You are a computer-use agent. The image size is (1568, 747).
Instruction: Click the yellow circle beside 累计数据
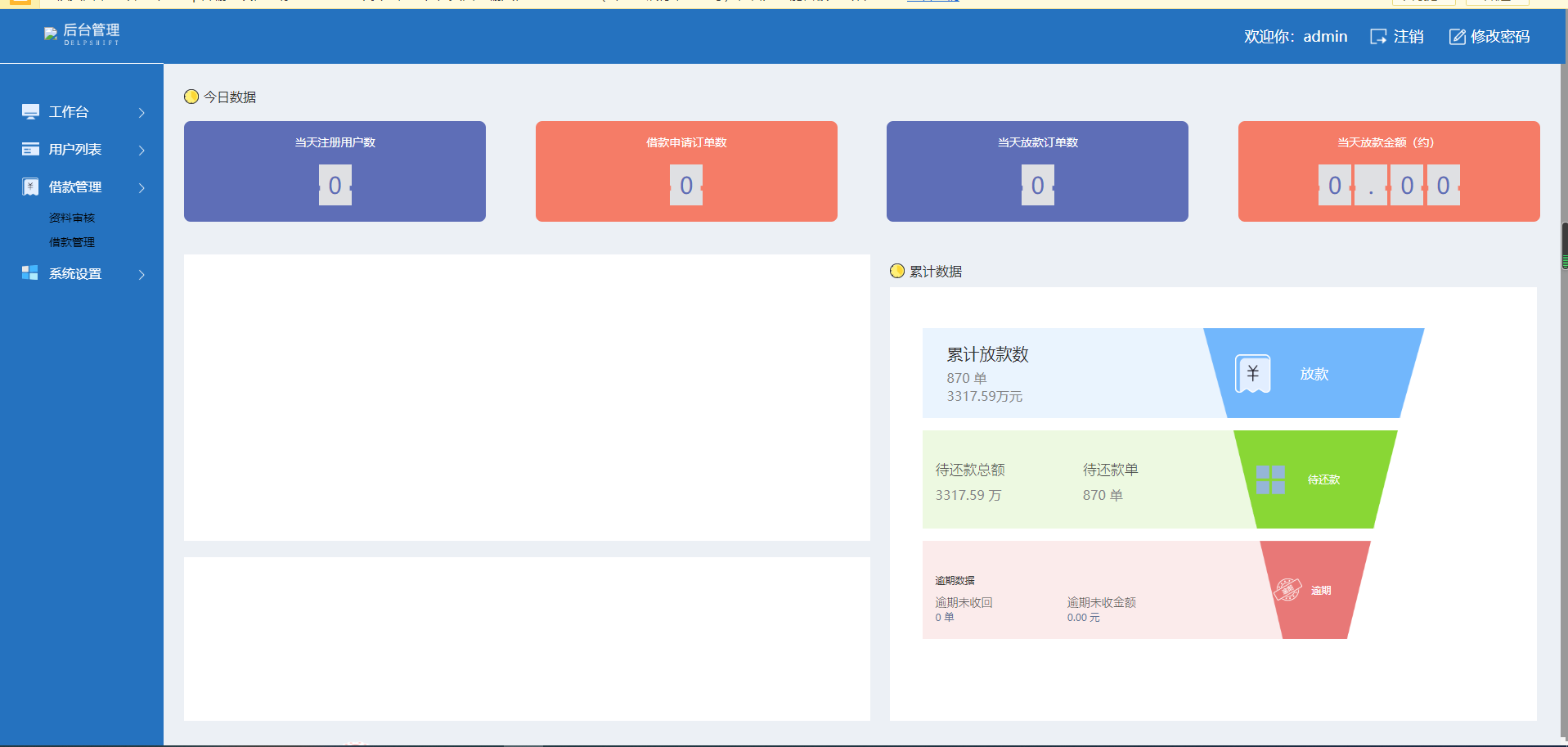(x=897, y=271)
